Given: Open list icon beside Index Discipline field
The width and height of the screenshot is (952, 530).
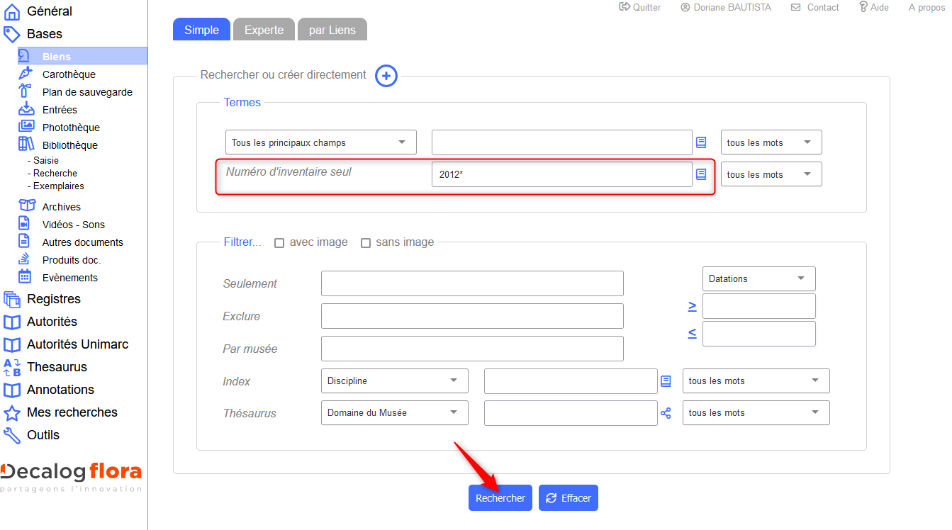Looking at the screenshot, I should 666,381.
